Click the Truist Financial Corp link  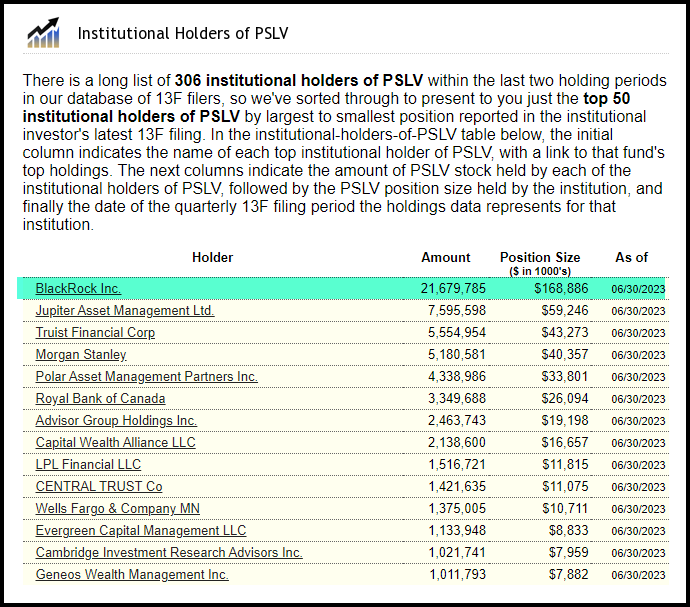[95, 332]
